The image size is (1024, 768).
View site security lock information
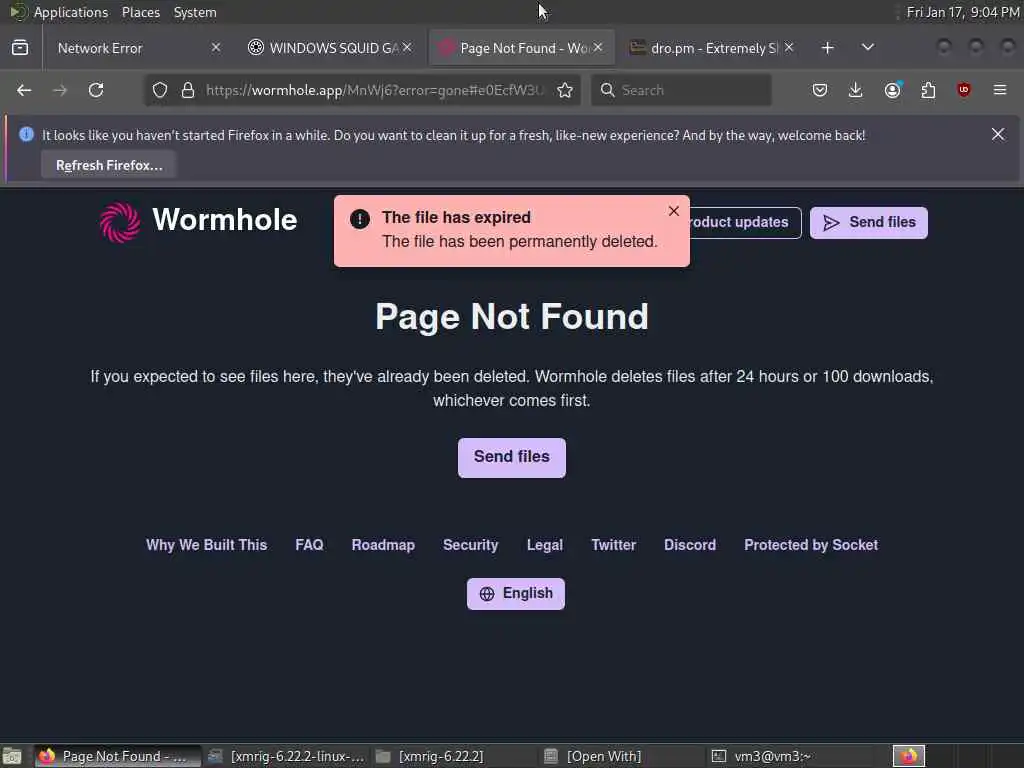[x=188, y=90]
